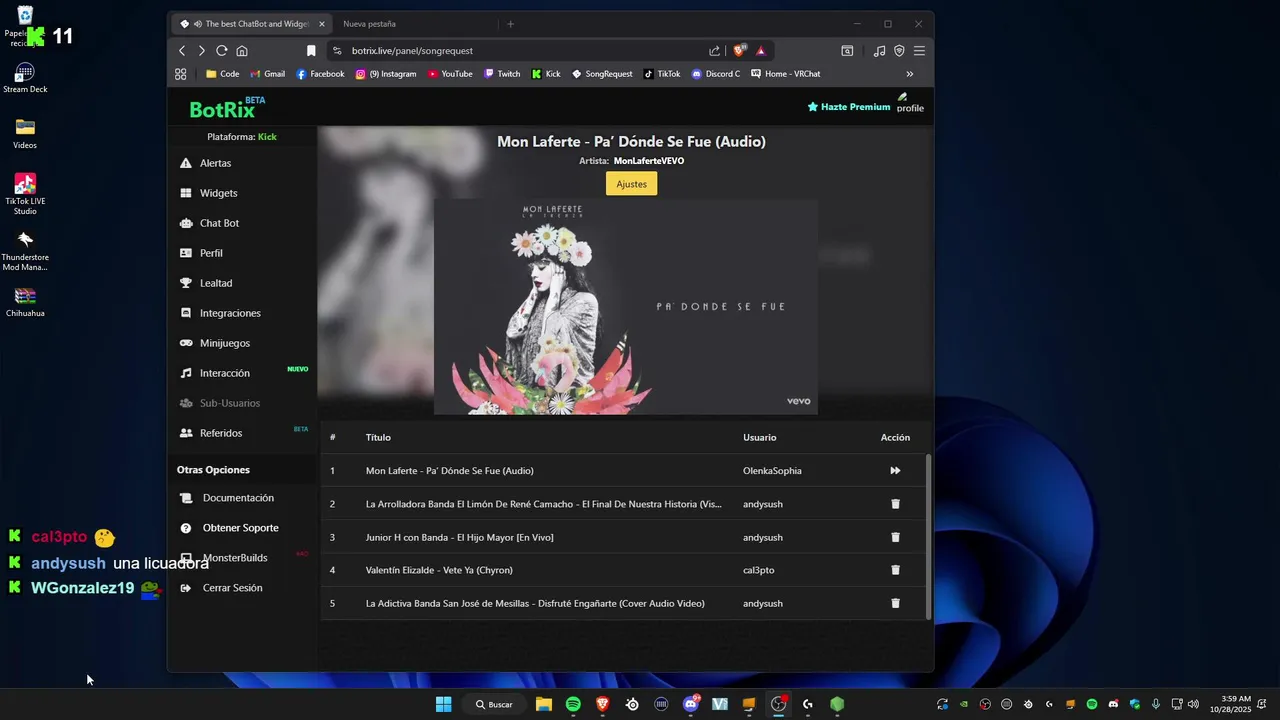
Task: Open the browser media control icon
Action: [879, 51]
